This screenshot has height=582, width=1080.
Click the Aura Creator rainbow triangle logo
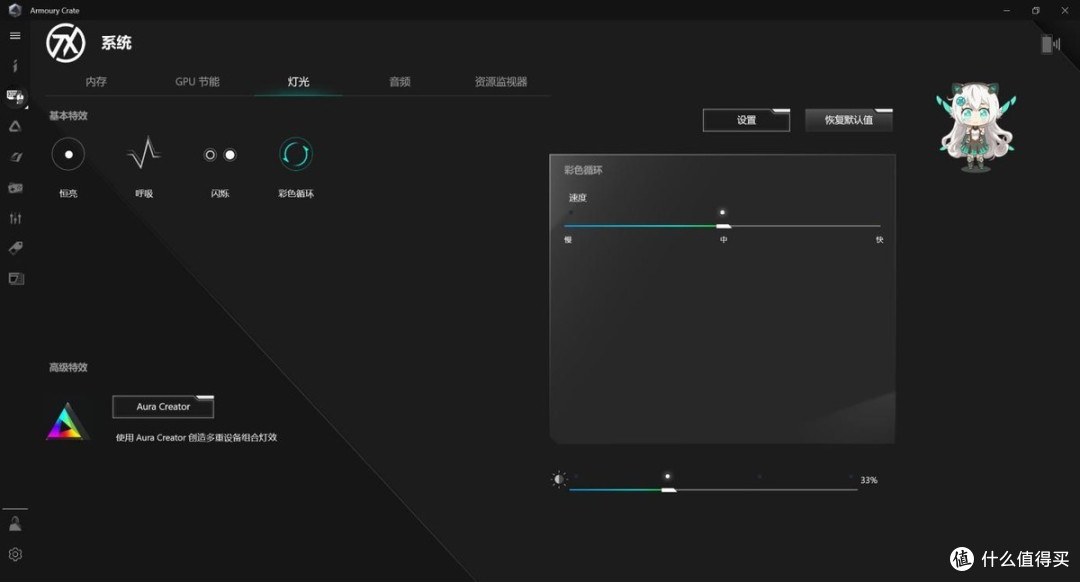68,421
